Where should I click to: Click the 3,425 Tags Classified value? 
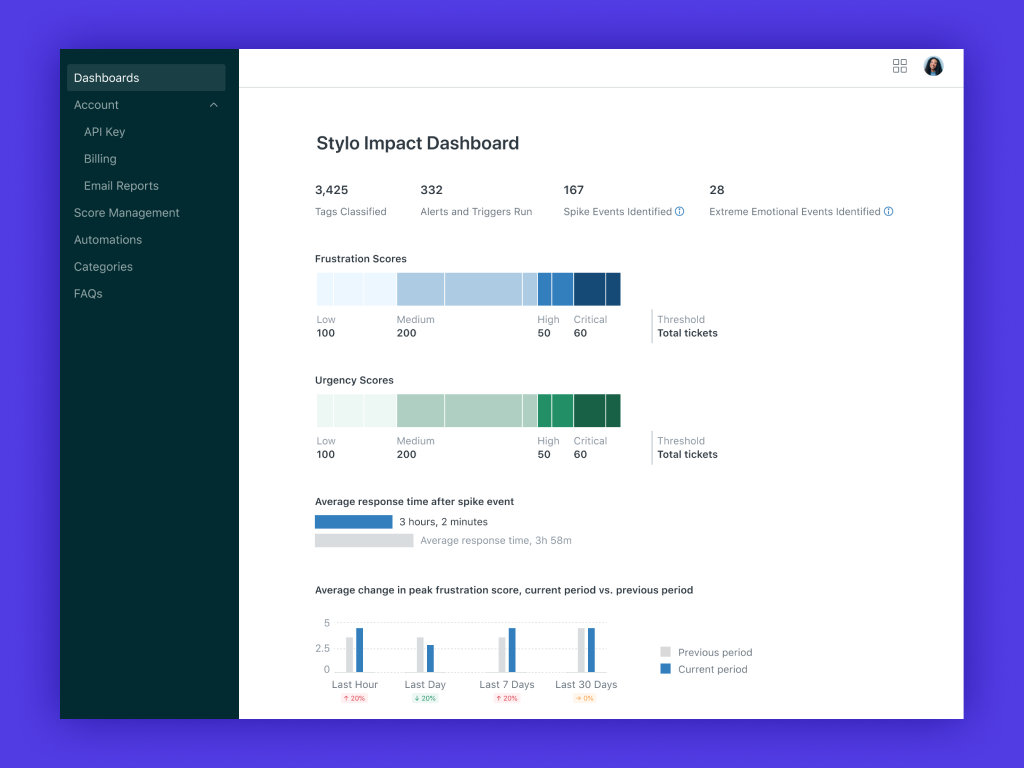[332, 190]
